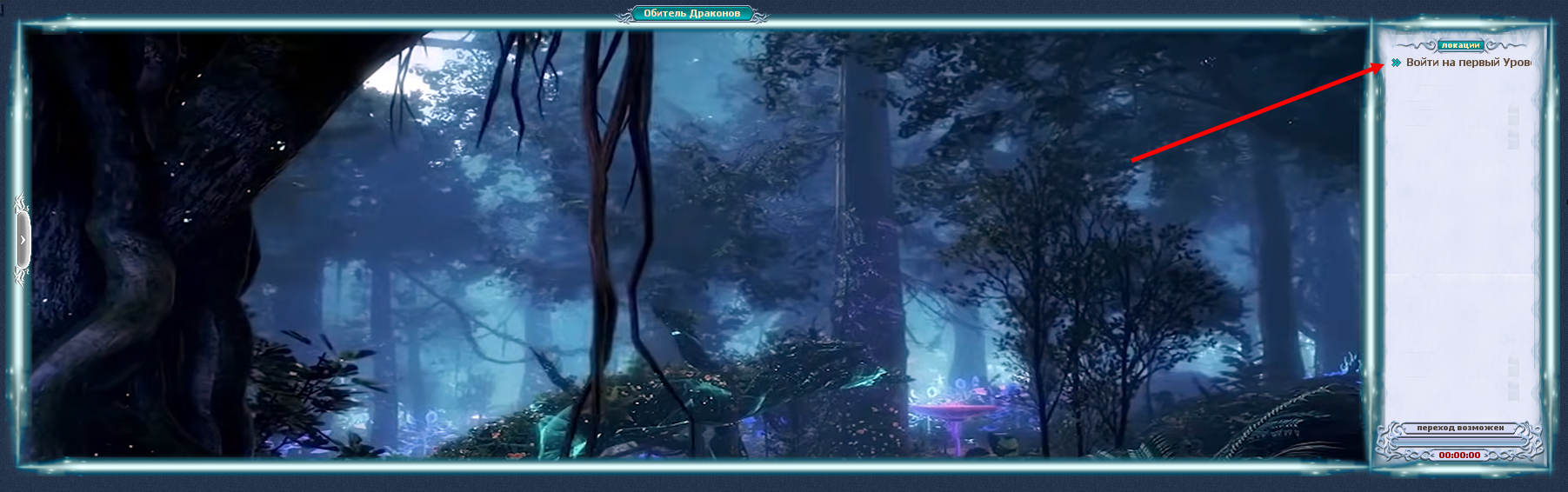The height and width of the screenshot is (492, 1568).
Task: Expand the left side panel handle
Action: [23, 240]
